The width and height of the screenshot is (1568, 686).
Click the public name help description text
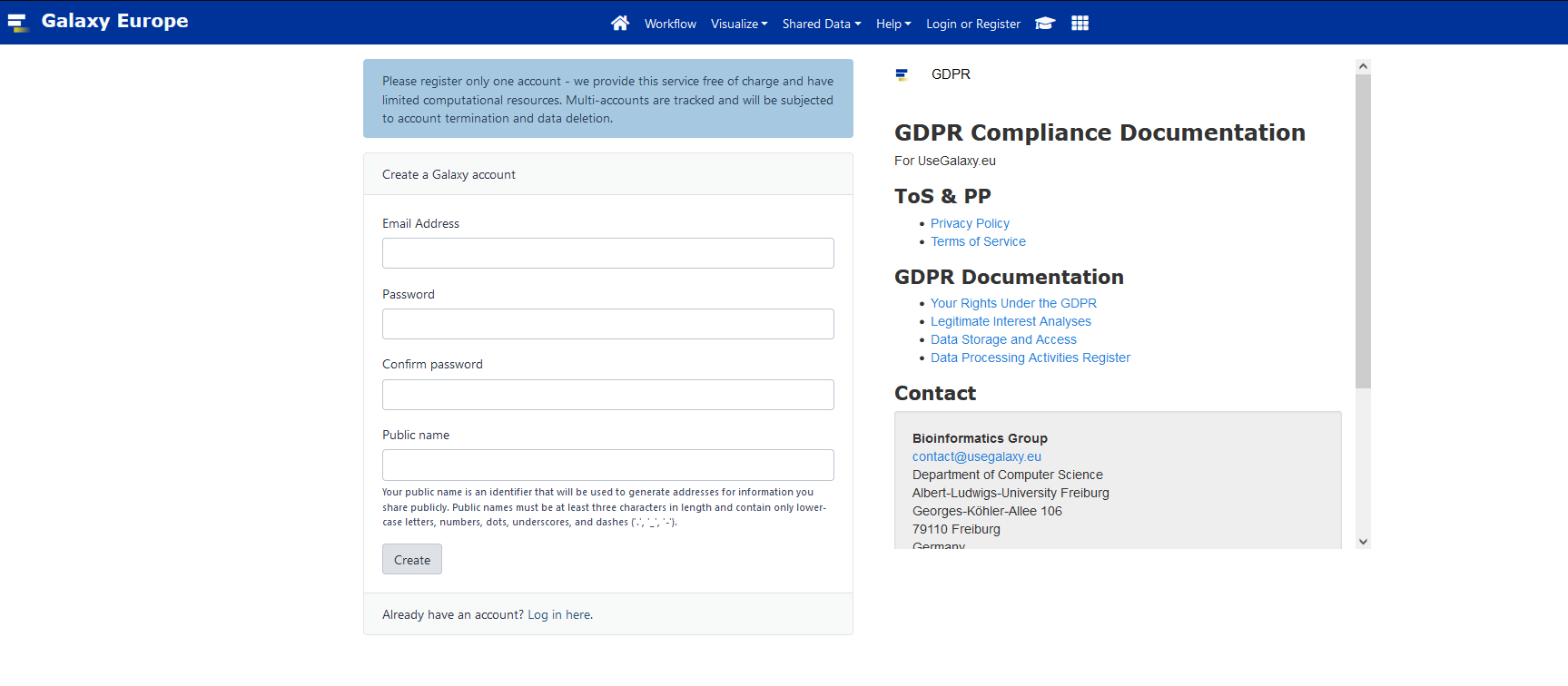[x=605, y=507]
